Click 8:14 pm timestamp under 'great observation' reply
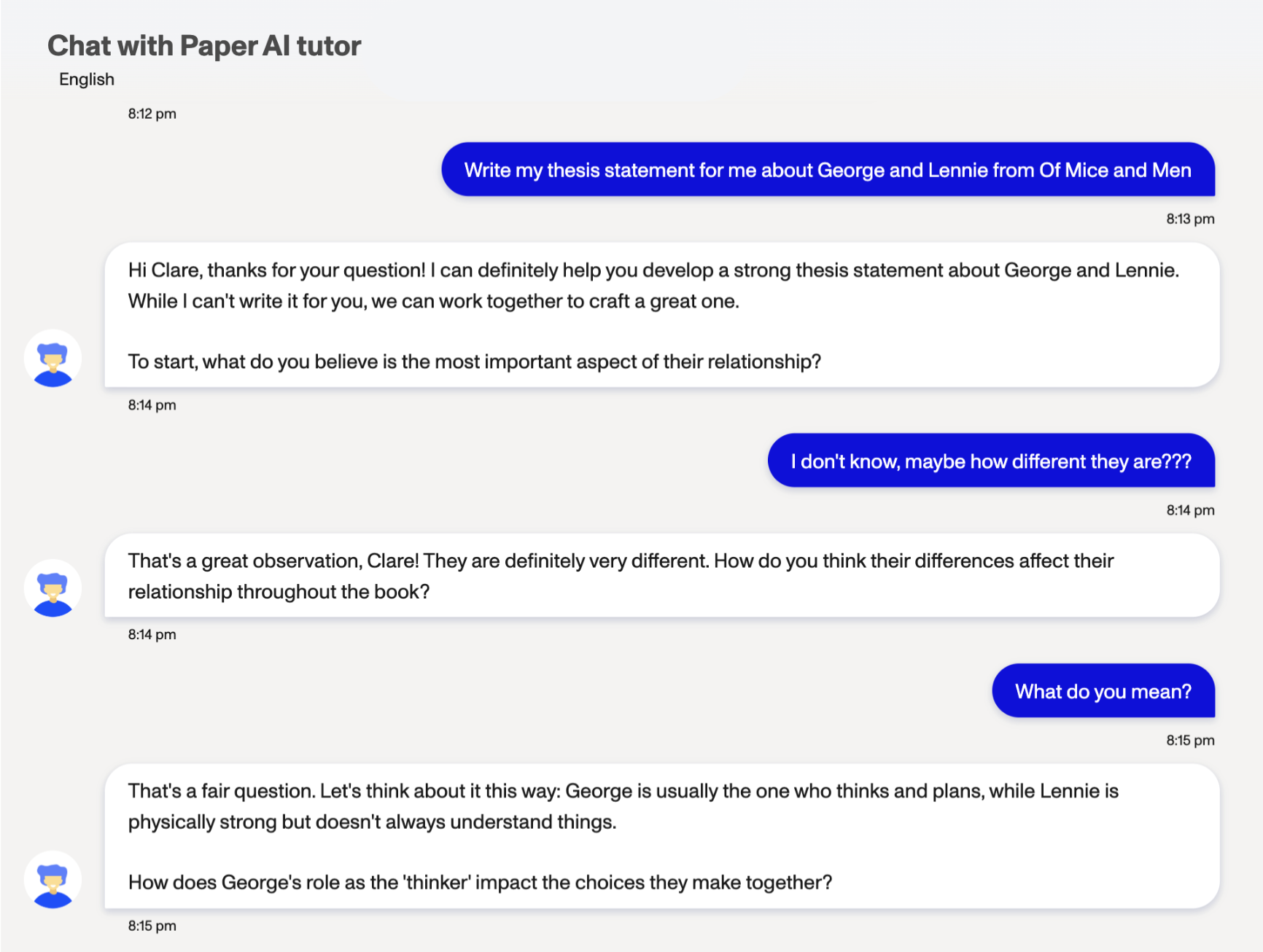The image size is (1263, 952). coord(152,635)
